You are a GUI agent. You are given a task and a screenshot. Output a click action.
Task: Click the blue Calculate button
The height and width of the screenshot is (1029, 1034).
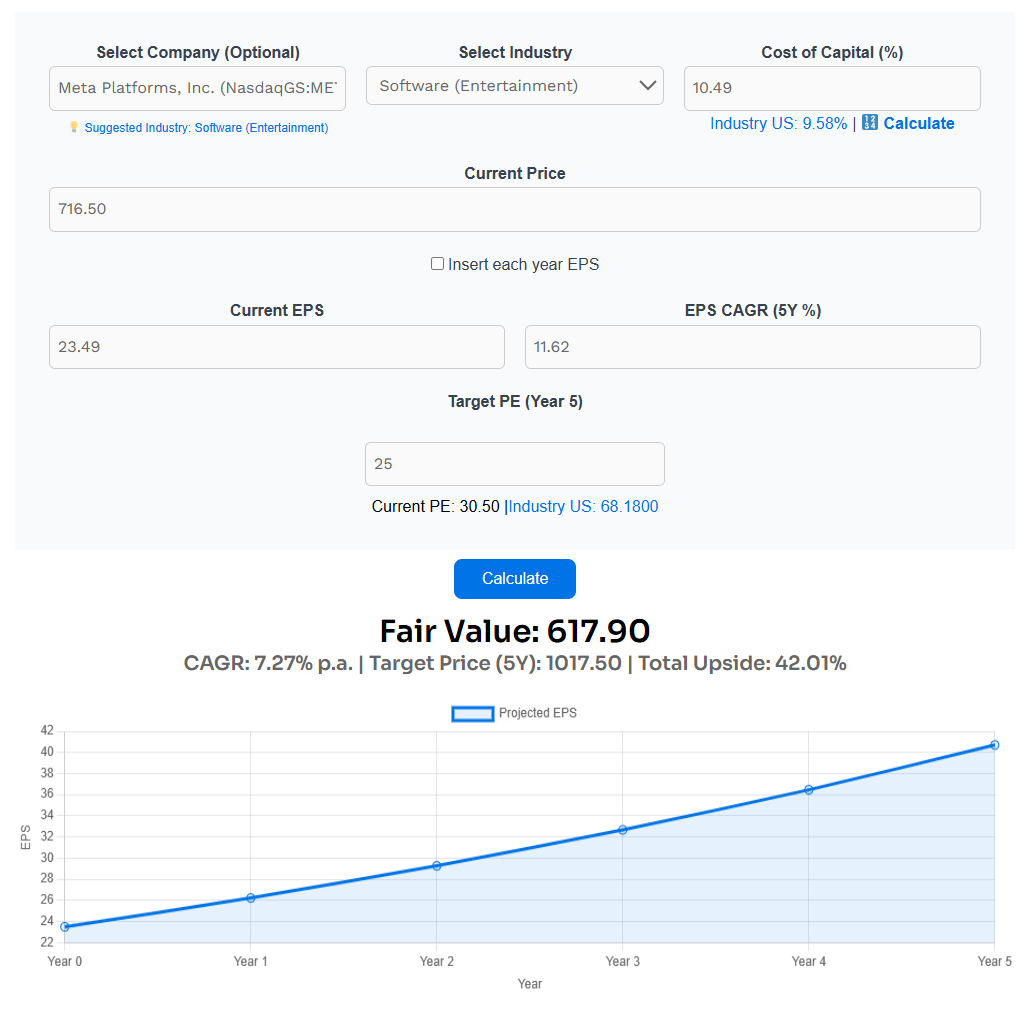[x=515, y=579]
